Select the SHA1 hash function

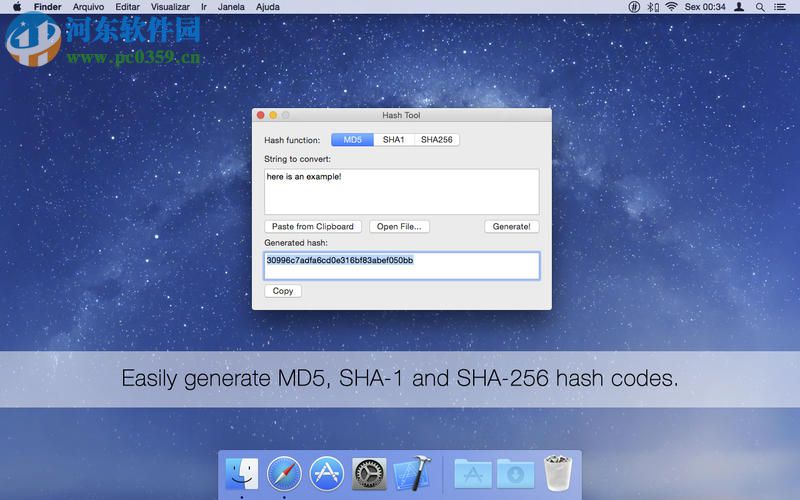pyautogui.click(x=393, y=139)
